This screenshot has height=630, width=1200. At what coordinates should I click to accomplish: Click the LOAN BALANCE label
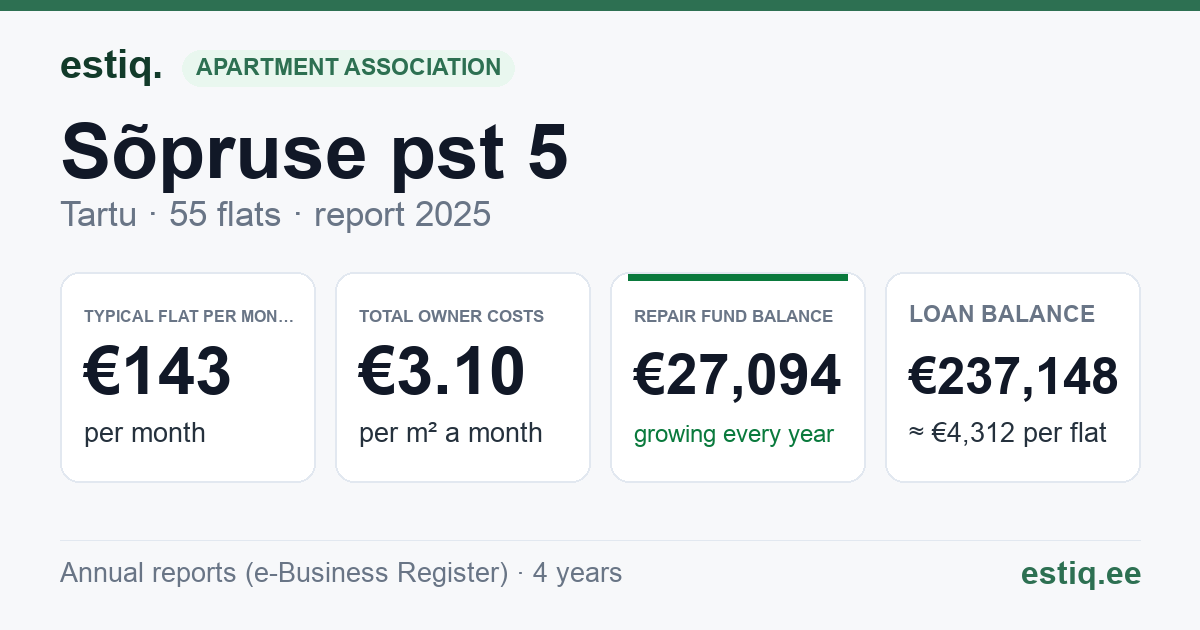click(x=1002, y=314)
